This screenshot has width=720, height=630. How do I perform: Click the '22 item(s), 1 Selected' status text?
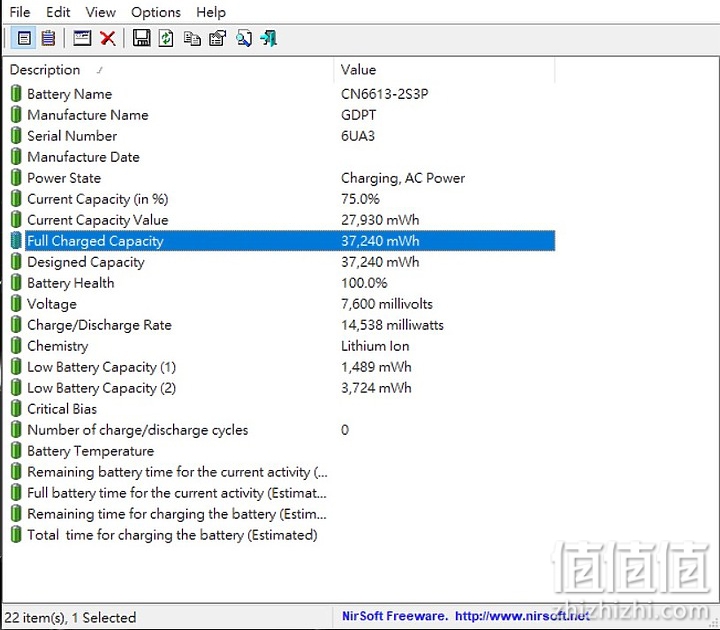point(70,618)
